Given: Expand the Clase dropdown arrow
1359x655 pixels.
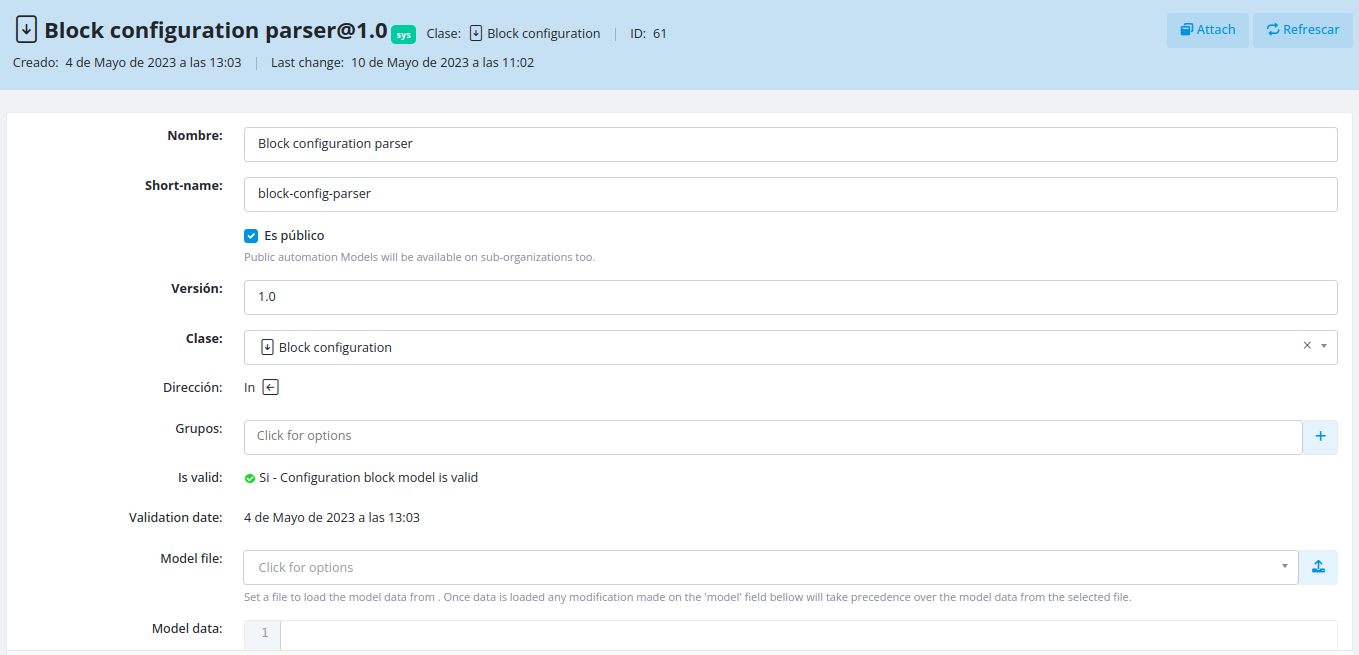Looking at the screenshot, I should (x=1324, y=346).
